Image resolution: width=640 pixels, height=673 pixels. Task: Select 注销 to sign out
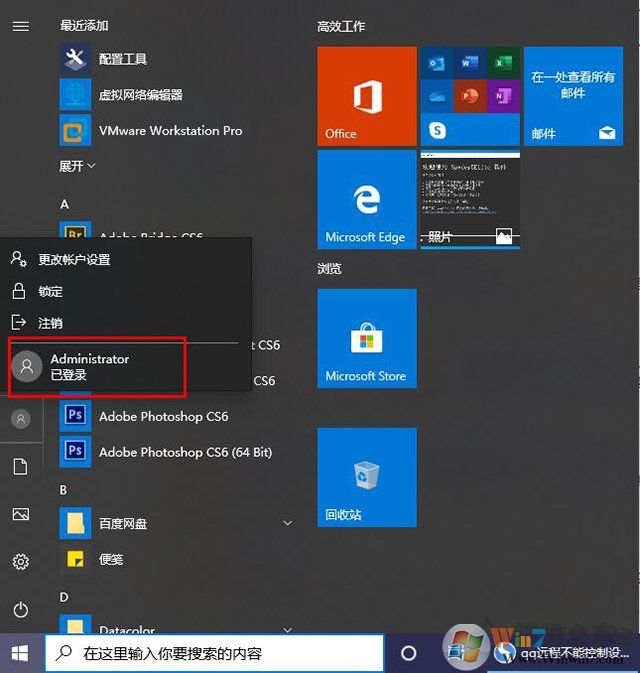(126, 323)
